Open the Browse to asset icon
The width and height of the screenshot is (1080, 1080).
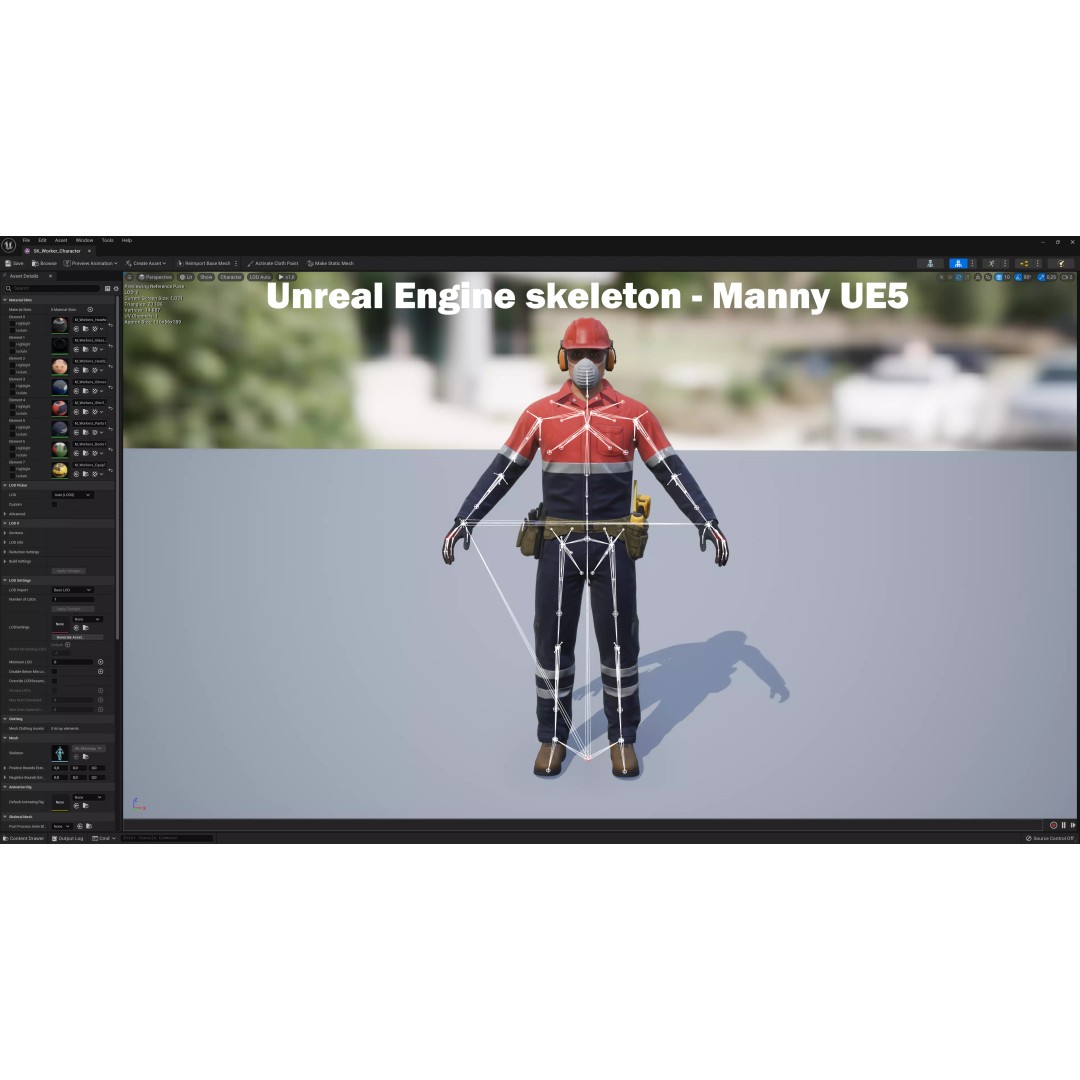pyautogui.click(x=35, y=263)
